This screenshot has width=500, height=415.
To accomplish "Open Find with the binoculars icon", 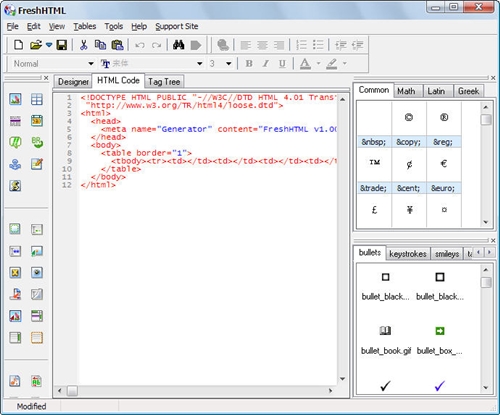I will tap(179, 45).
